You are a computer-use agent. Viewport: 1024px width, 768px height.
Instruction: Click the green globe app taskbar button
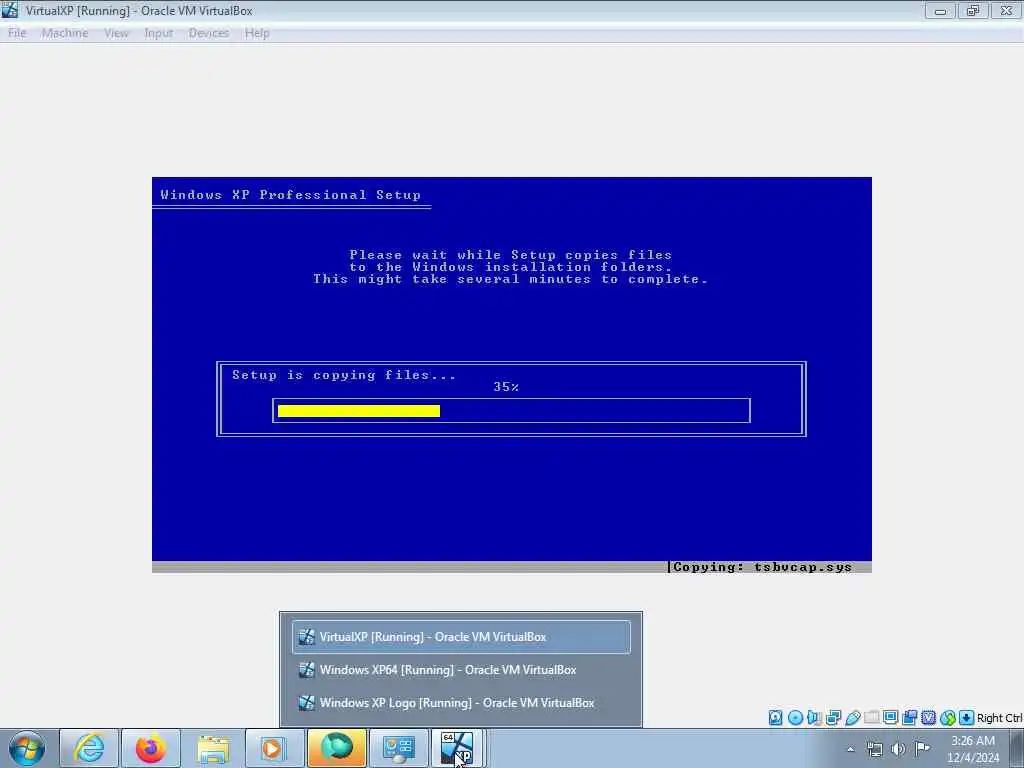pos(336,748)
